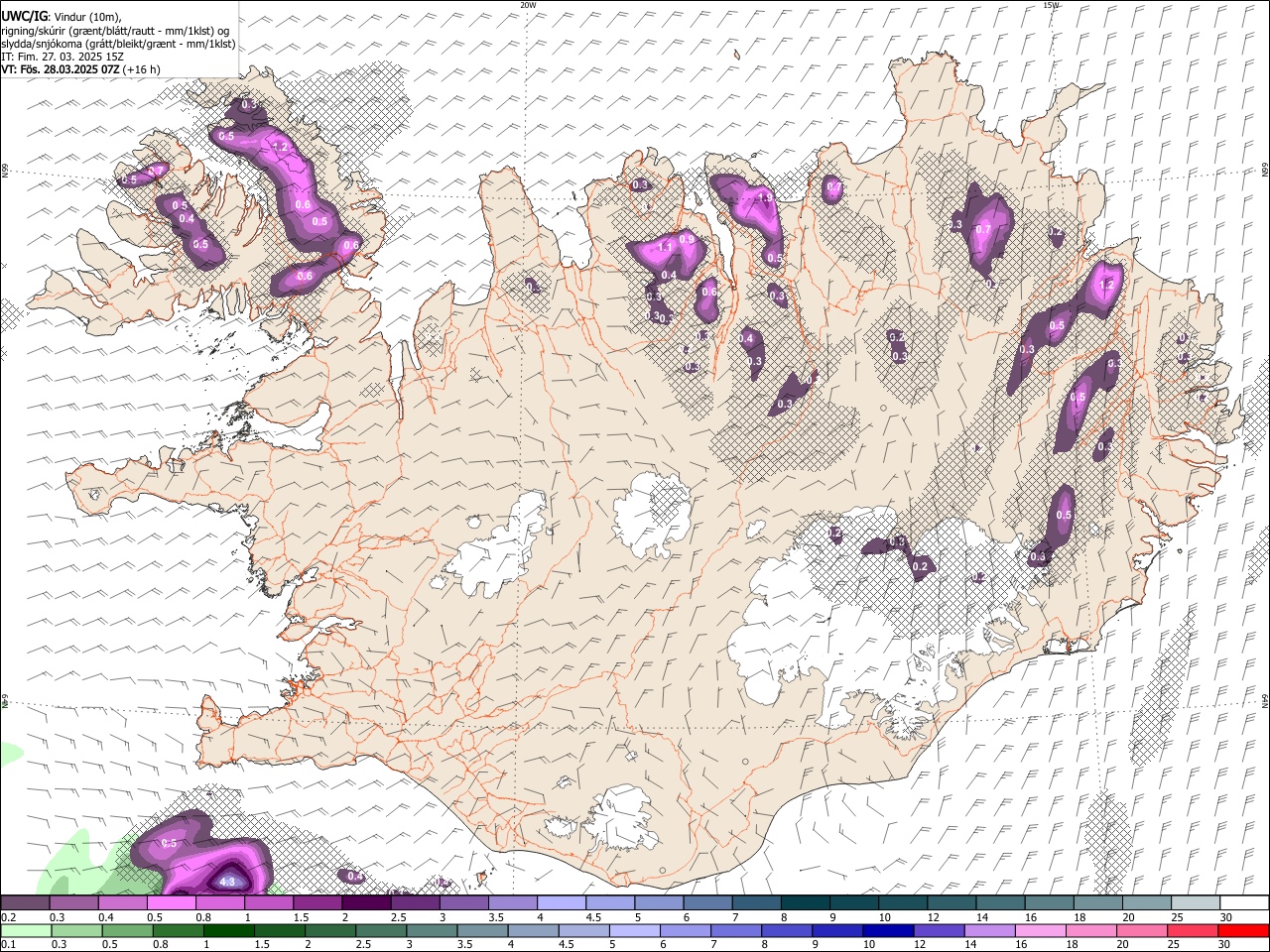Click the bold 'UWC/IG' title text
This screenshot has height=952, width=1270.
[x=24, y=16]
